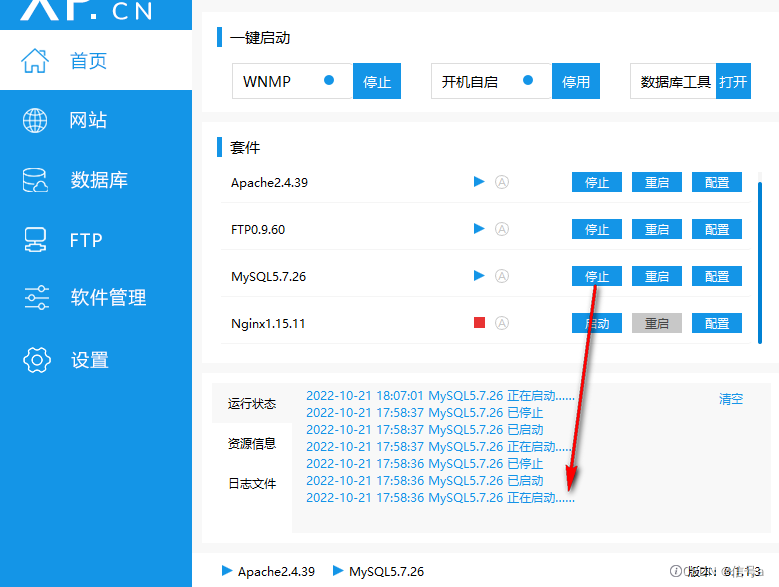Stop MySQL5.7.26 with 停止

(x=597, y=276)
